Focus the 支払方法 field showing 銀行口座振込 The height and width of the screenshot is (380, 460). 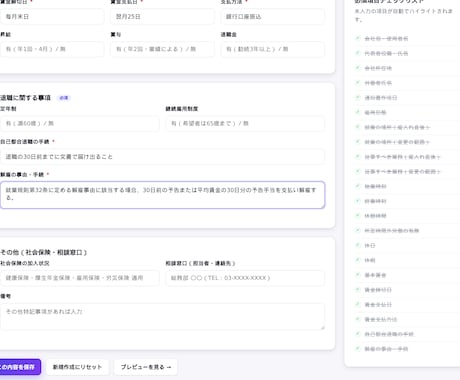(273, 17)
